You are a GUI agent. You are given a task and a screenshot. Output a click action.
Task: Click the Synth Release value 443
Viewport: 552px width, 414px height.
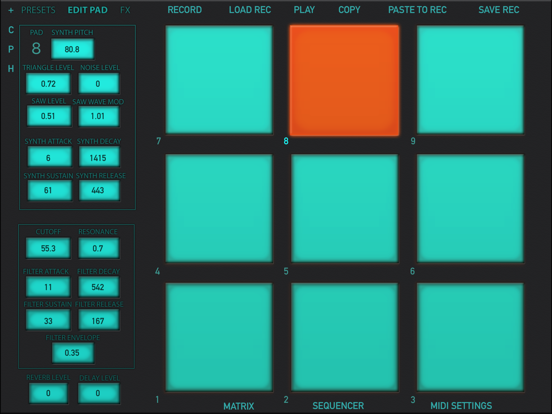(99, 190)
